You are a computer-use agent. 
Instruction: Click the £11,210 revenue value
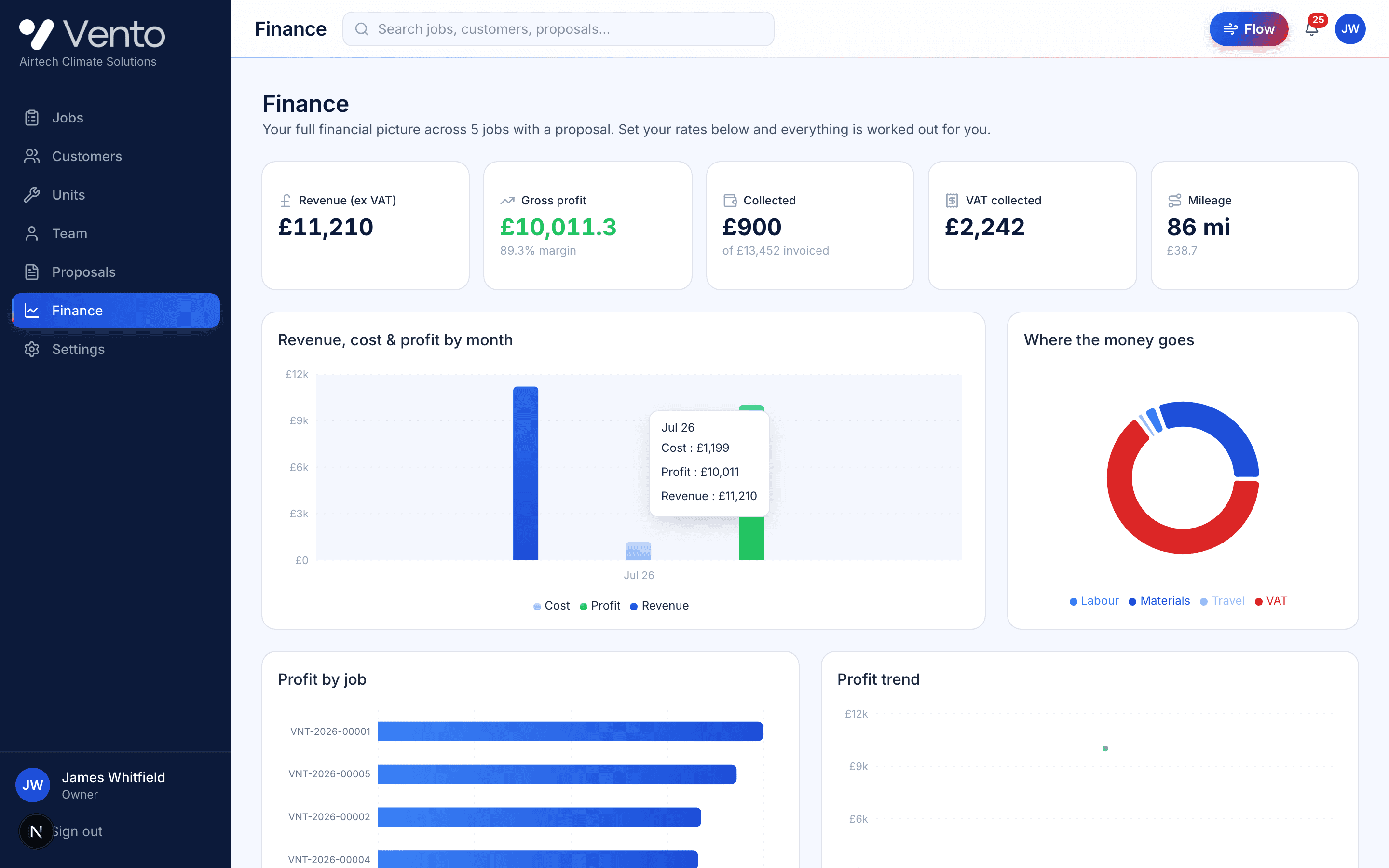coord(326,227)
